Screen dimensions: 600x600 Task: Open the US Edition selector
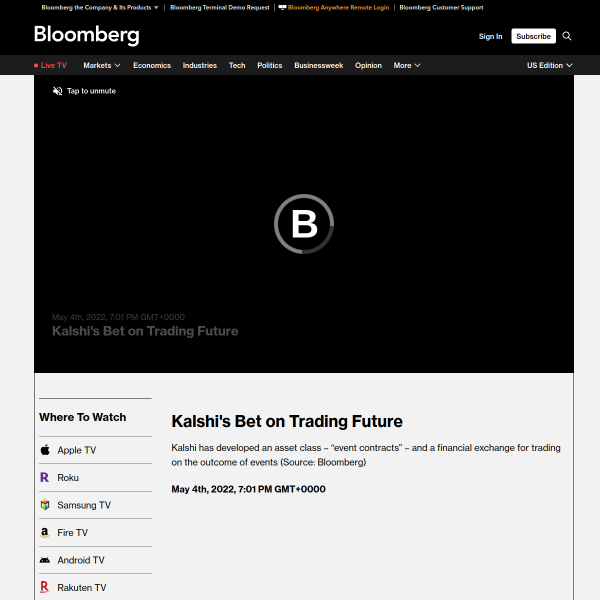click(549, 65)
